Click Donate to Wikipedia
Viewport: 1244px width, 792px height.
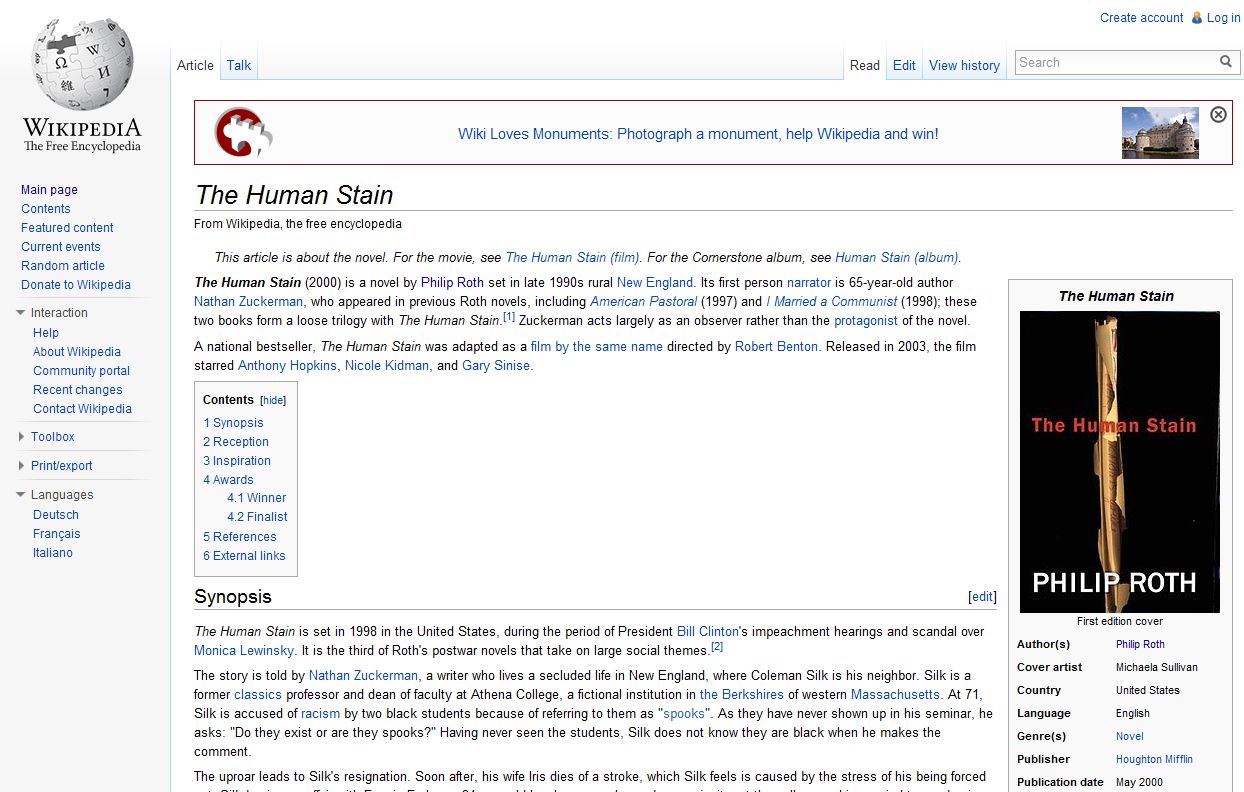[x=76, y=285]
